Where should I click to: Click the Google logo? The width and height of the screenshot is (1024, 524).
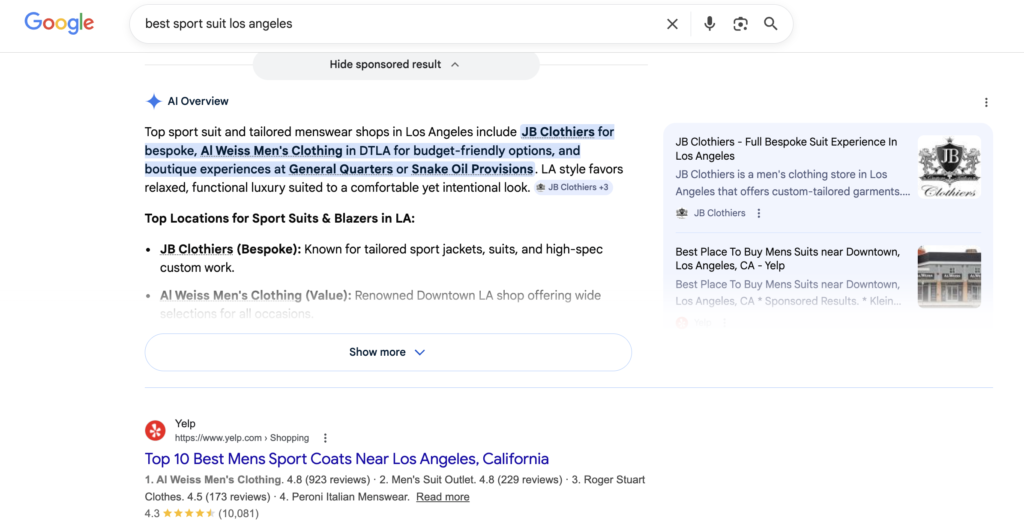click(x=59, y=23)
